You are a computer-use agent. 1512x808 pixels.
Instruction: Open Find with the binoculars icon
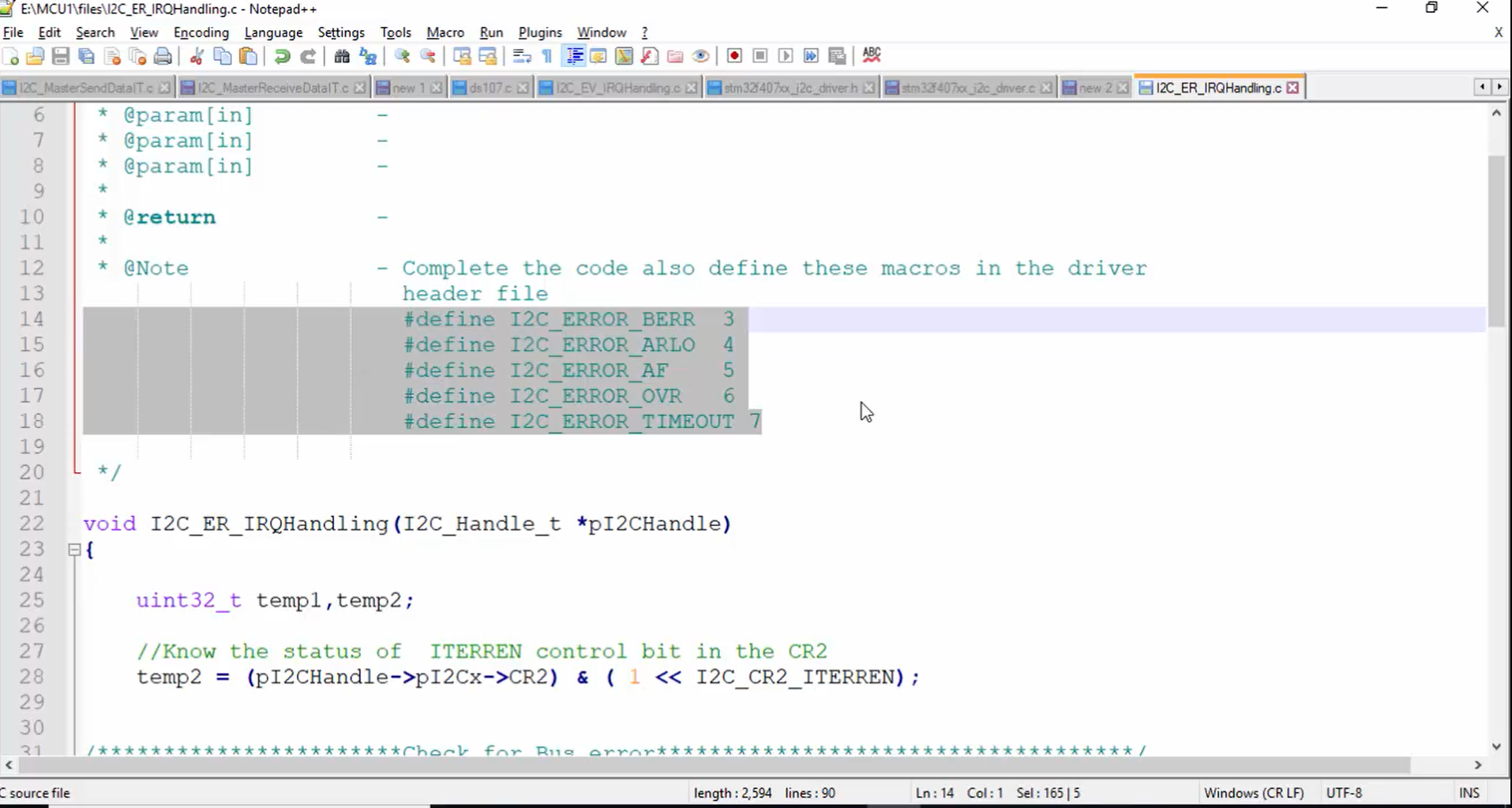coord(342,56)
